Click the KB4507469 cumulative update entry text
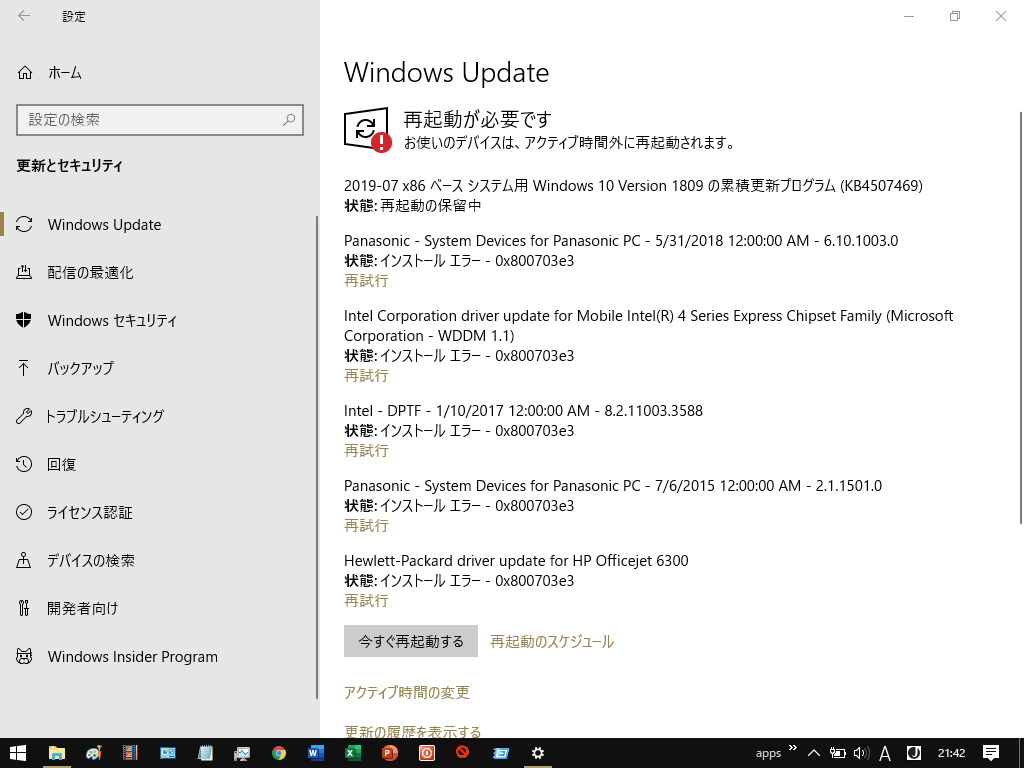The height and width of the screenshot is (768, 1024). pos(633,185)
